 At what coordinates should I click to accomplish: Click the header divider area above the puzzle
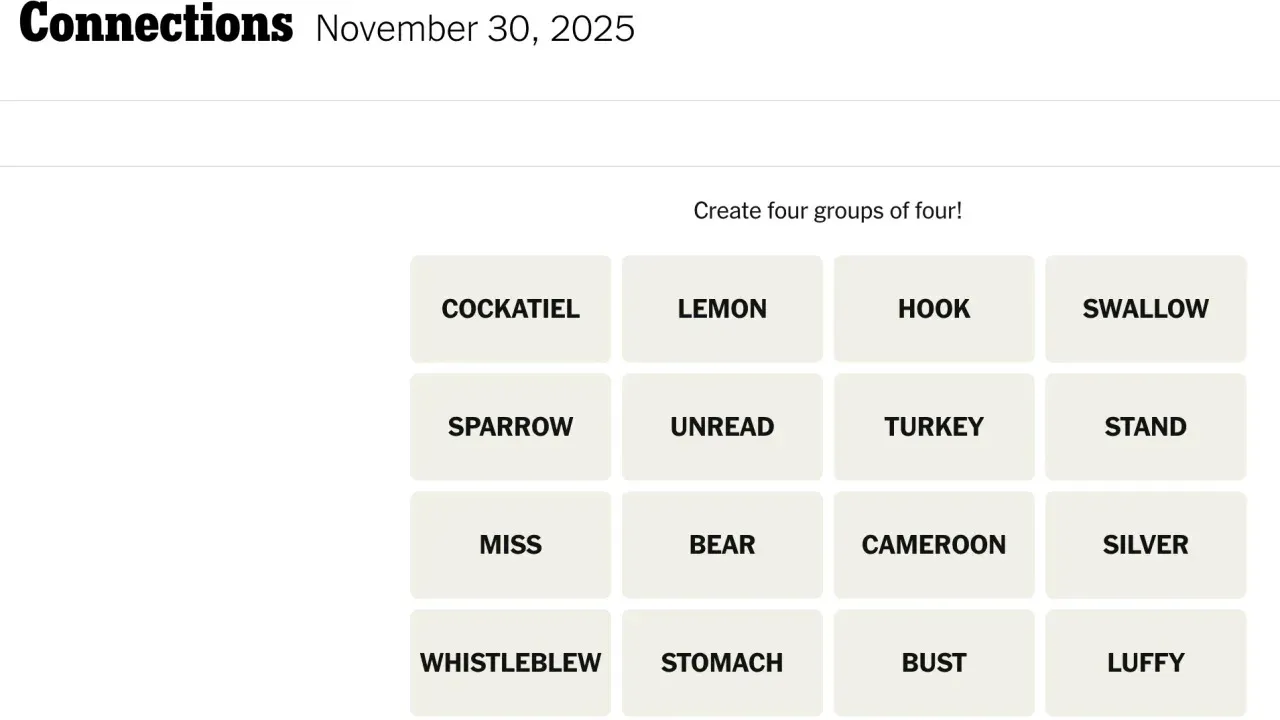pos(640,133)
